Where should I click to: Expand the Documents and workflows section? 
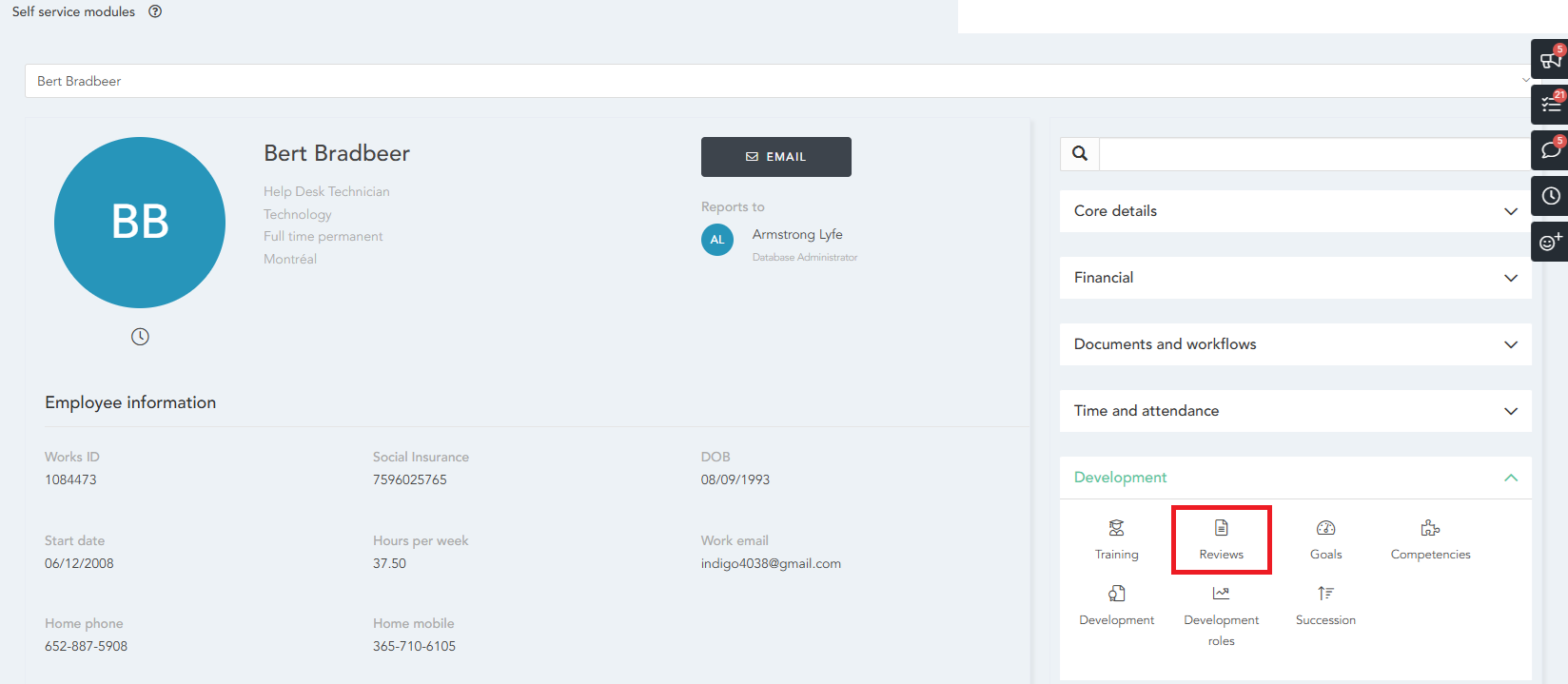coord(1295,344)
